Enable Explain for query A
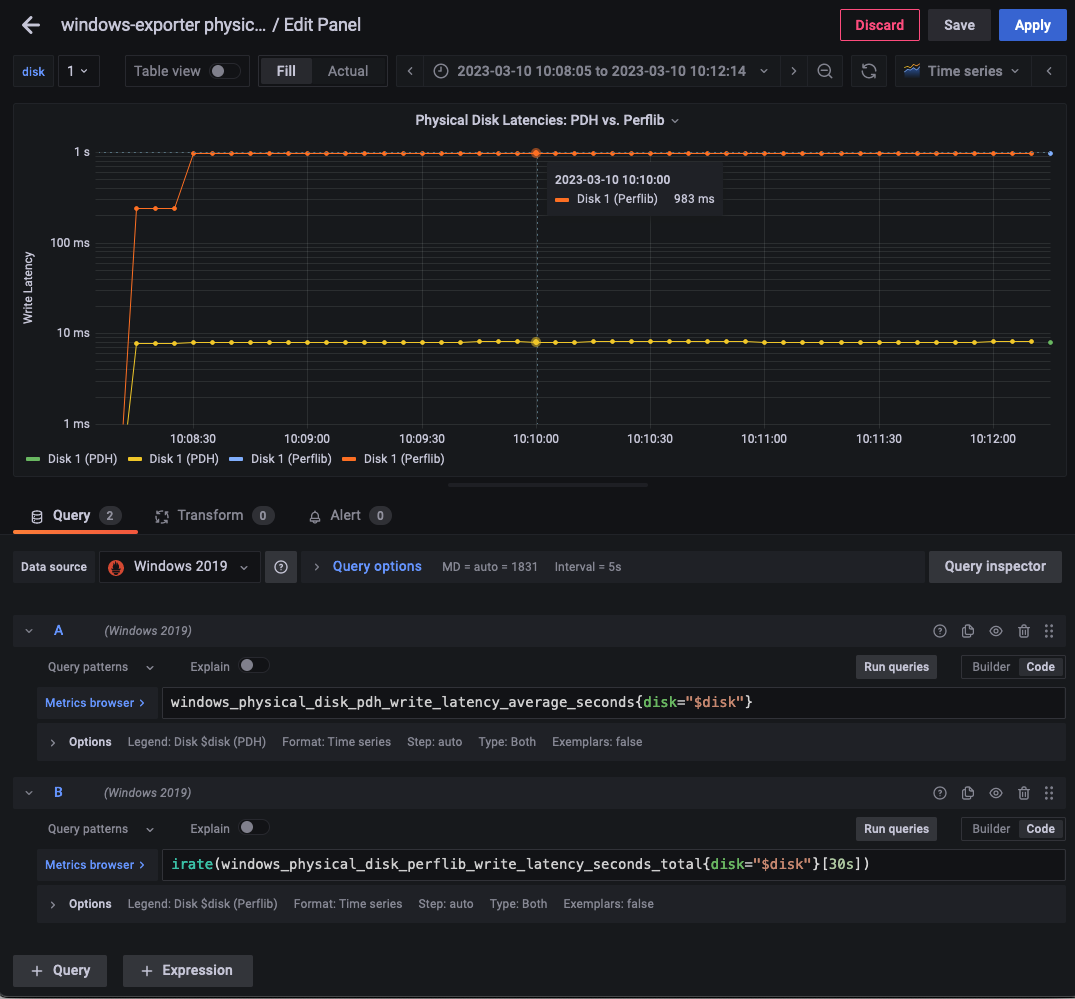Viewport: 1075px width, 999px height. pos(253,666)
